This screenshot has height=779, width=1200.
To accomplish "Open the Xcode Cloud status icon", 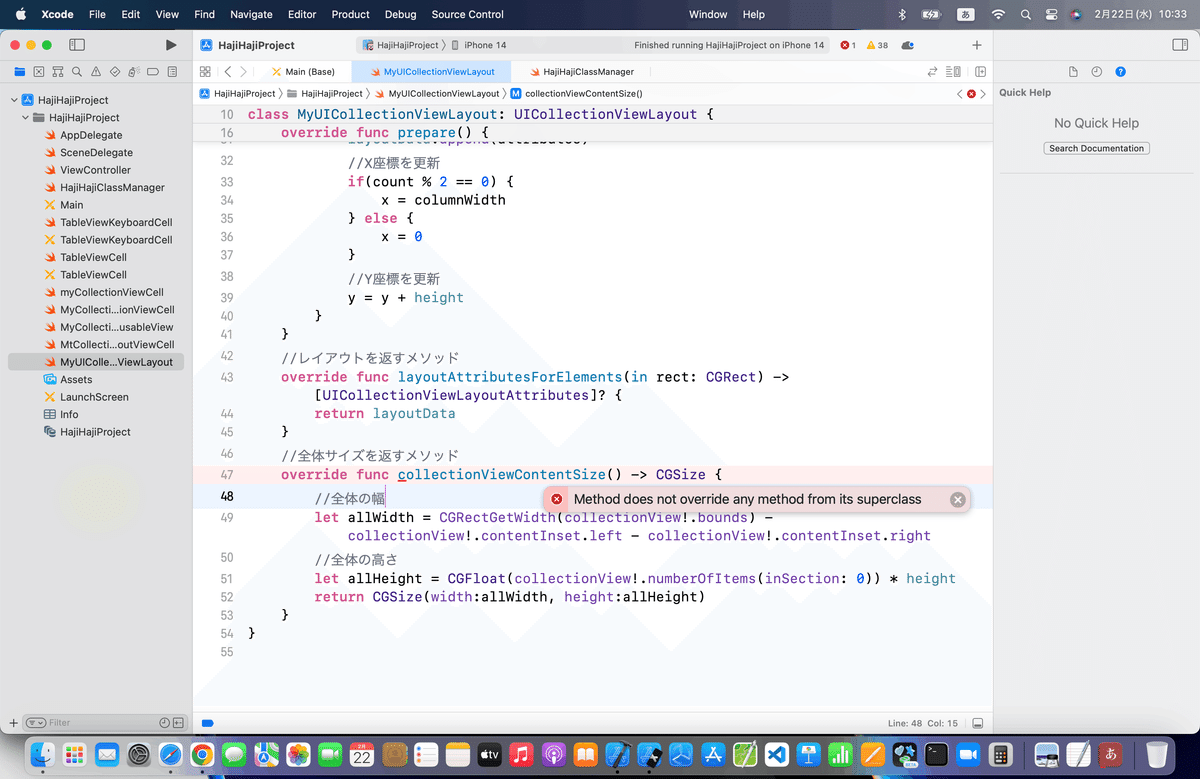I will tap(908, 45).
